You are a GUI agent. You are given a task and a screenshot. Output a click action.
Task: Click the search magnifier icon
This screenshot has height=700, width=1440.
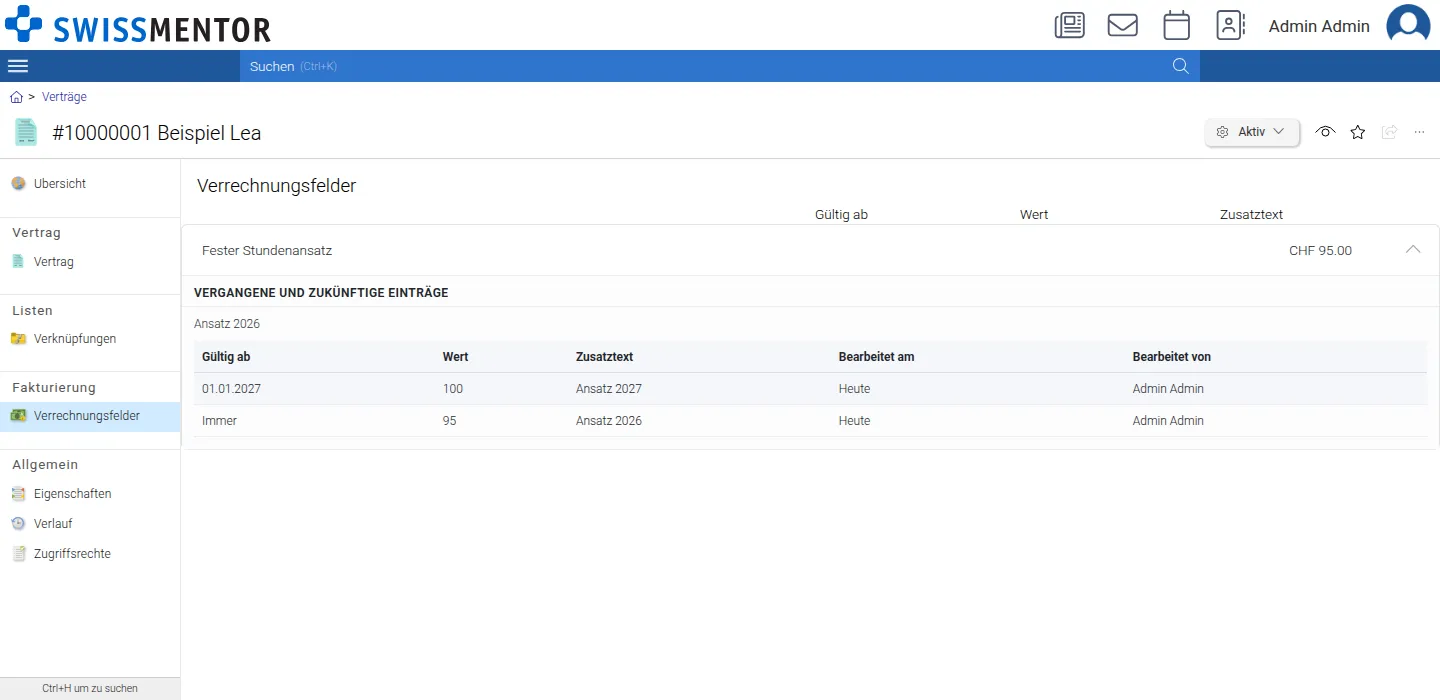tap(1180, 66)
